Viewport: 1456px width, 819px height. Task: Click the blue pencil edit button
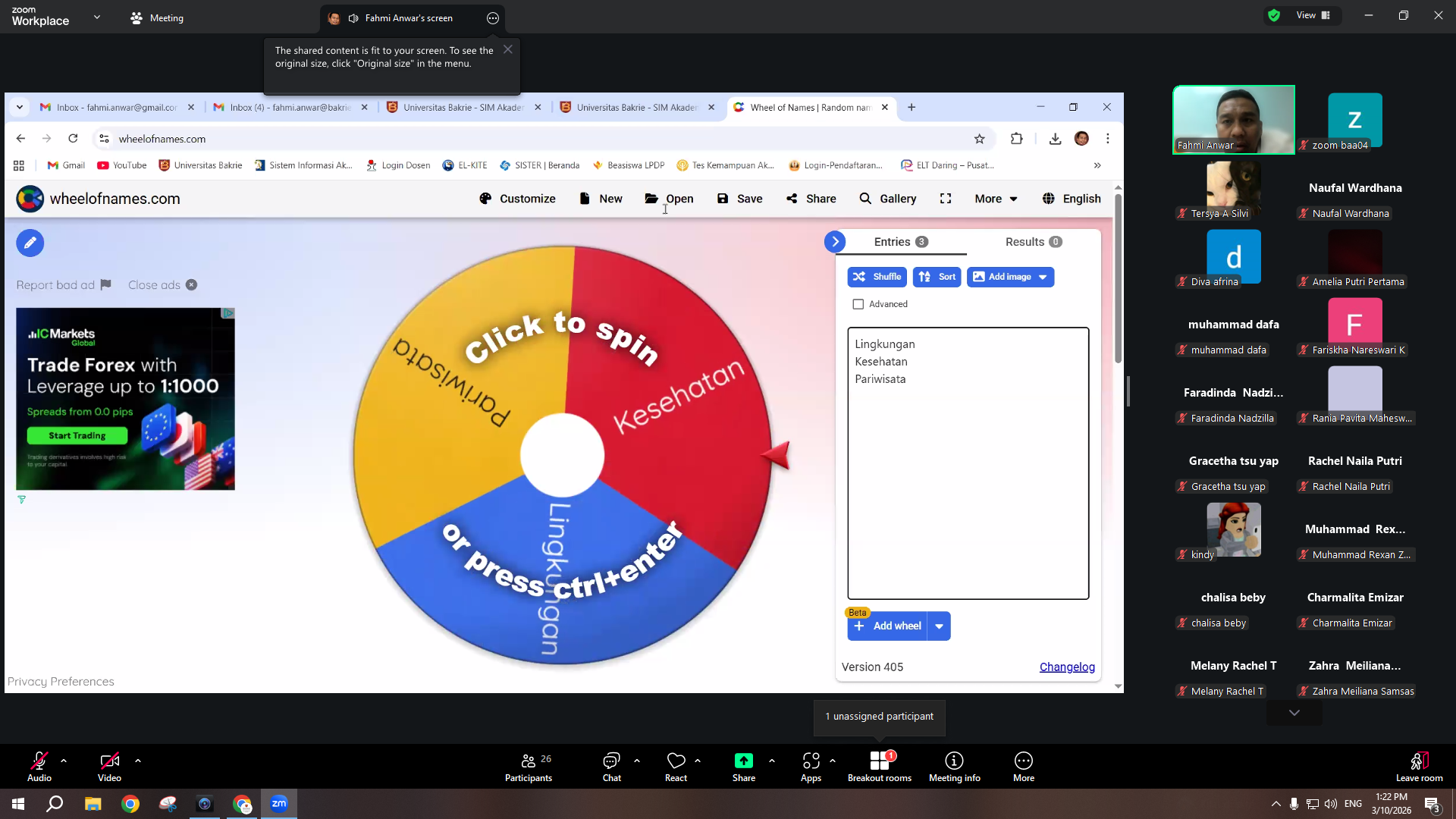pyautogui.click(x=30, y=243)
